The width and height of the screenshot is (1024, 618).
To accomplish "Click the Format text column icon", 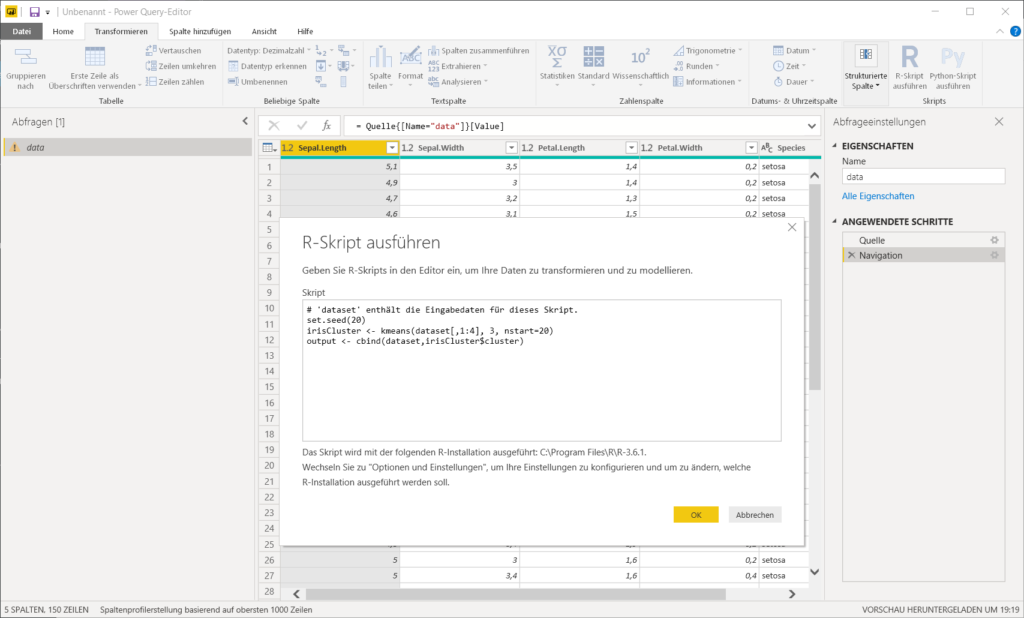I will pos(410,56).
